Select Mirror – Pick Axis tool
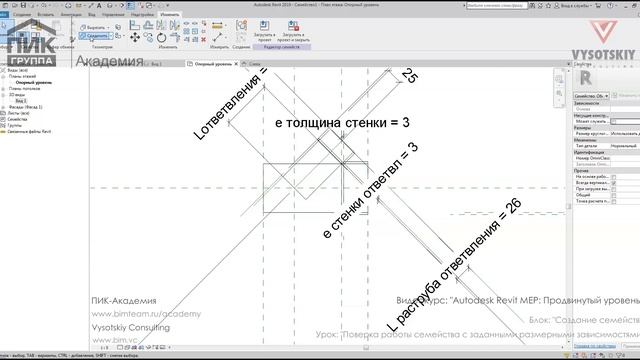This screenshot has height=360, width=640. pos(162,25)
